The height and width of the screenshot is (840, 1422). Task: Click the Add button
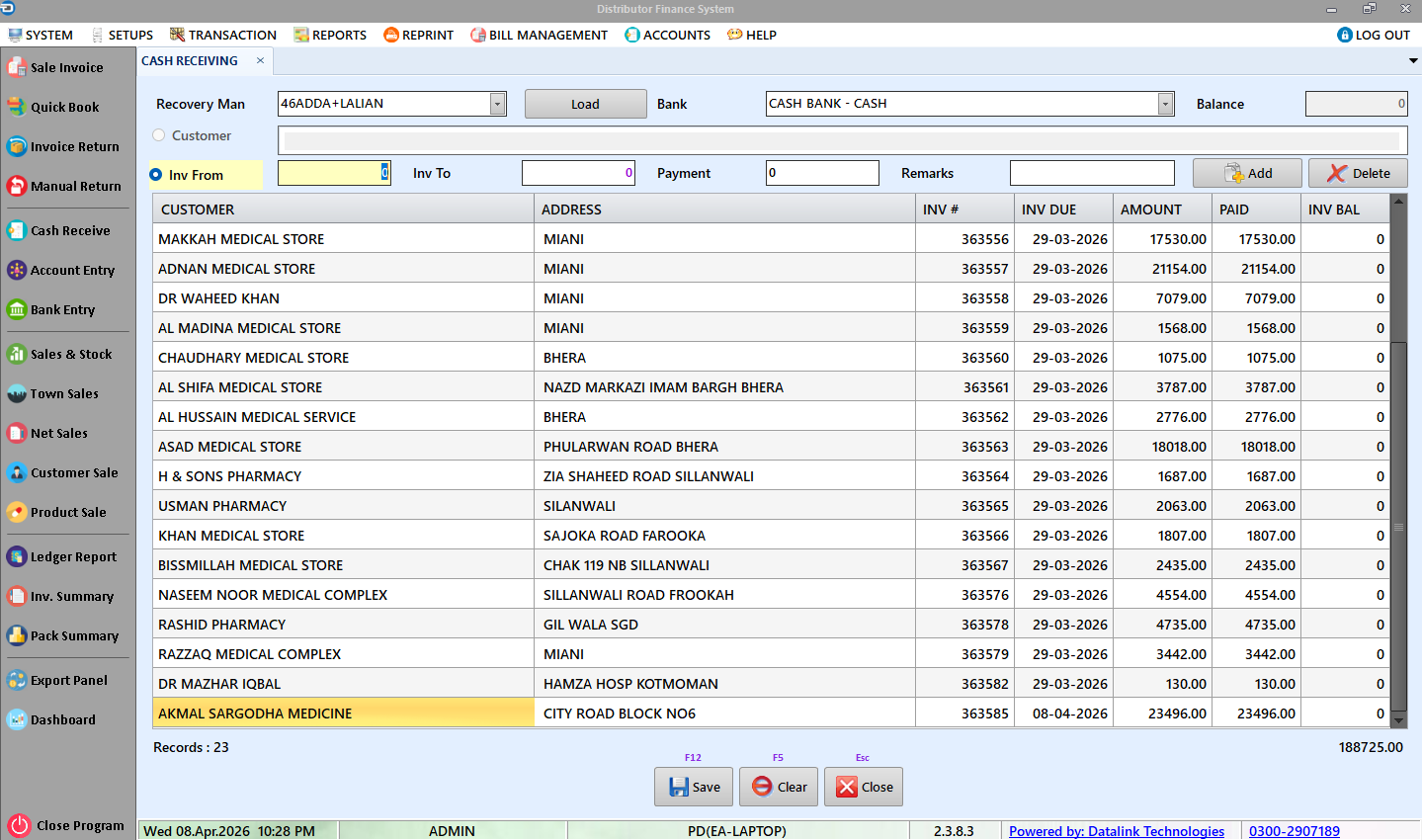point(1248,173)
